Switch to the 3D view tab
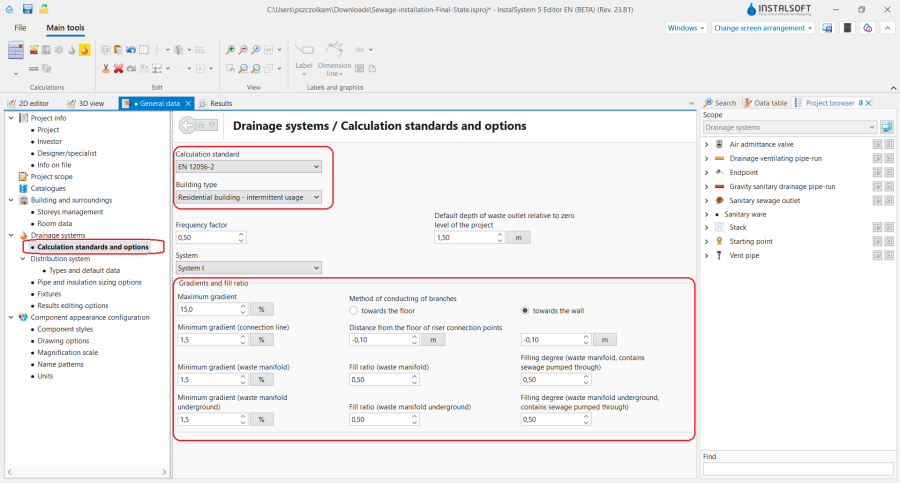Viewport: 900px width, 483px height. (86, 103)
